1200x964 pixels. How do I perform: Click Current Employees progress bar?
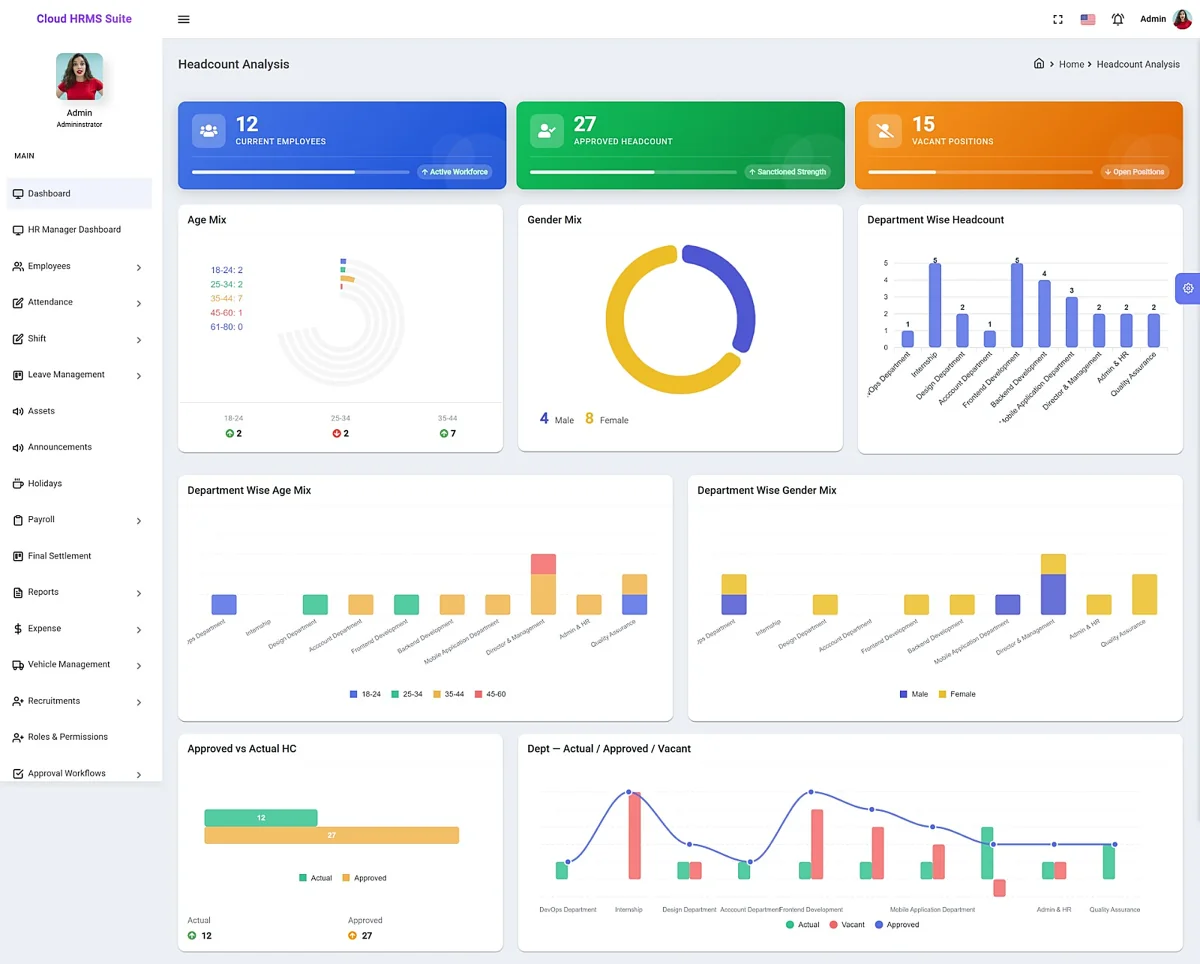point(301,172)
